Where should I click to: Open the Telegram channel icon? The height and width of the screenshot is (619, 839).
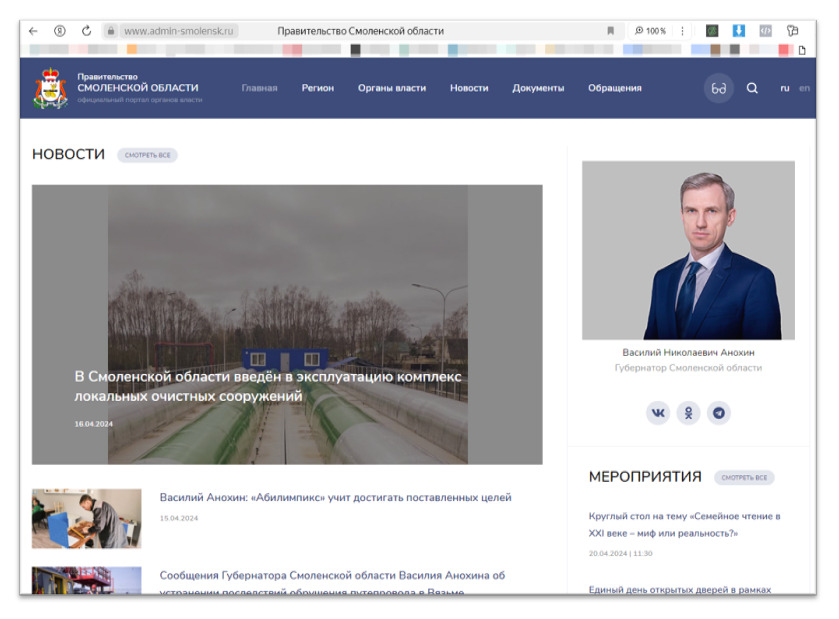[719, 412]
